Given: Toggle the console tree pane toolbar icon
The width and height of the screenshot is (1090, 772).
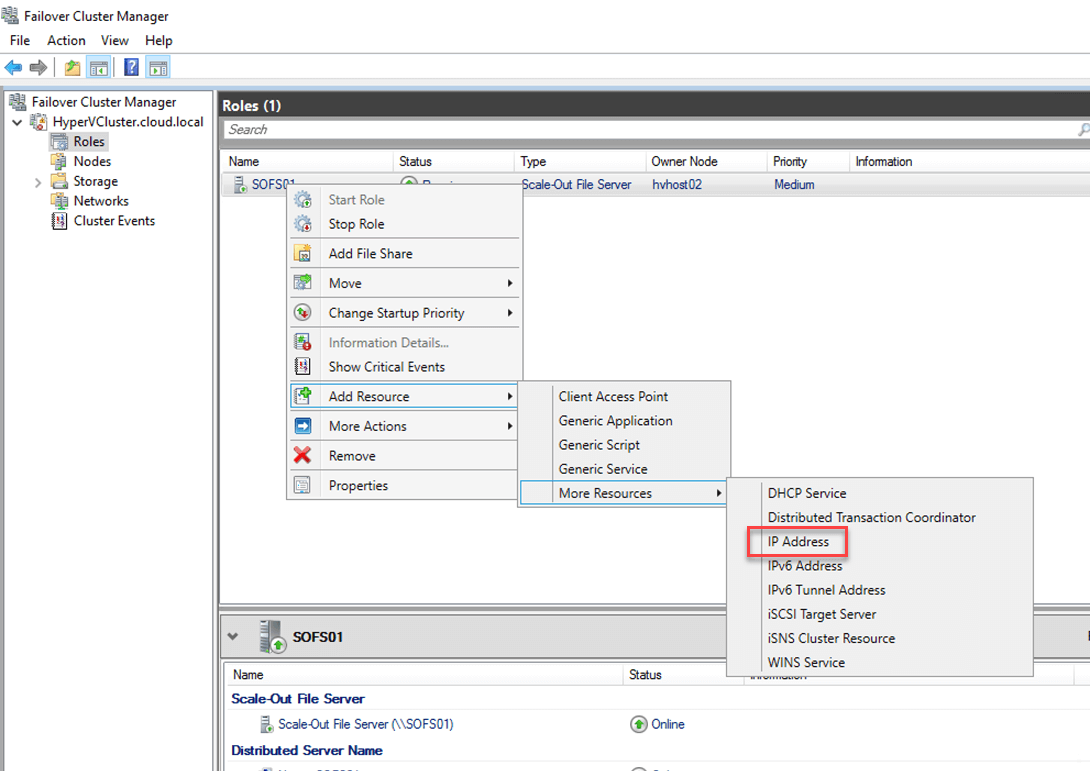Looking at the screenshot, I should (99, 67).
